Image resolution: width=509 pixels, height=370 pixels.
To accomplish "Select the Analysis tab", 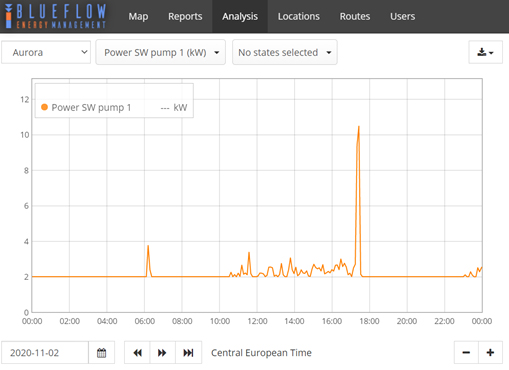I will (240, 16).
